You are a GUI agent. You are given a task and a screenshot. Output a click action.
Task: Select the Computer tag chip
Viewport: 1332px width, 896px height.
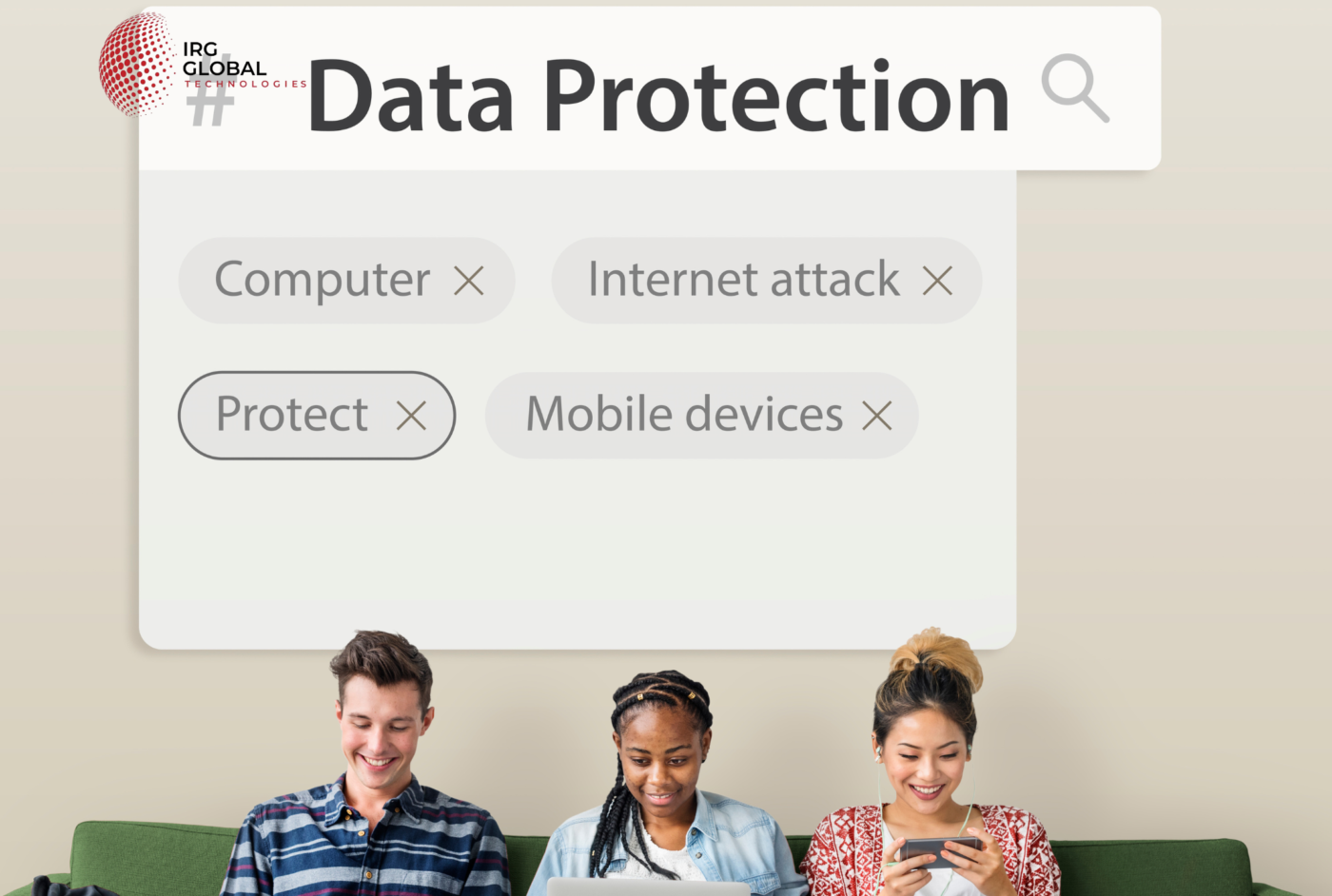click(346, 281)
